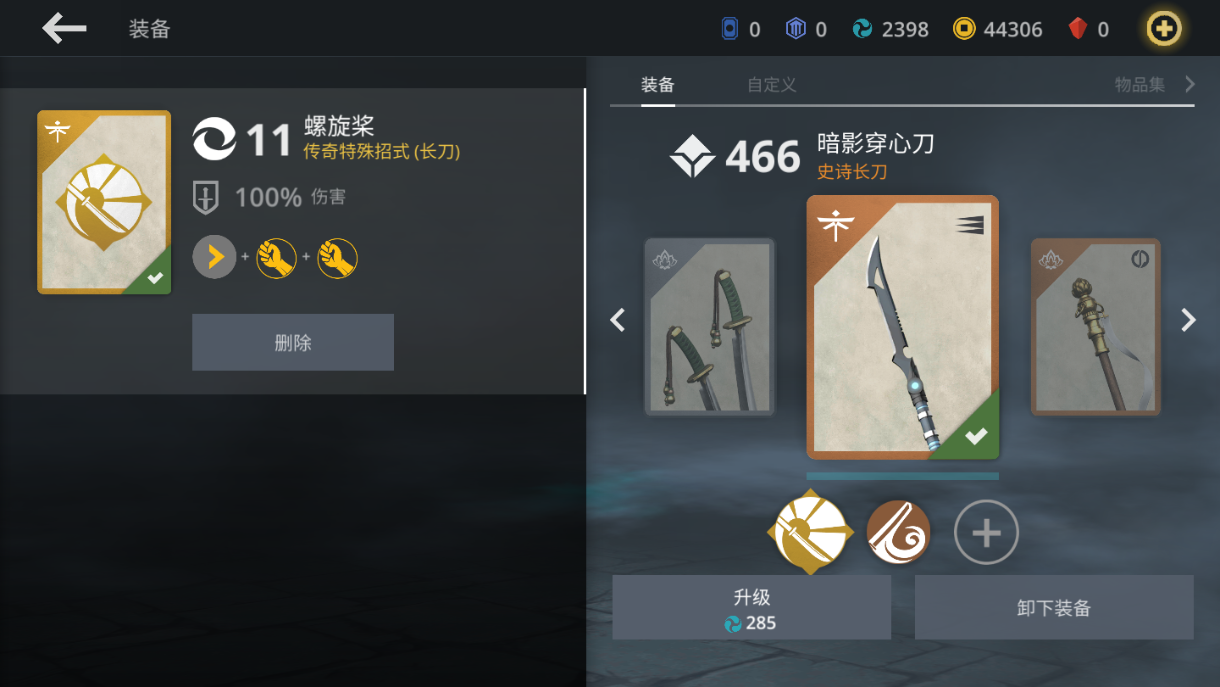Select the equipped Propeller move slot icon
This screenshot has height=687, width=1220.
coord(810,532)
